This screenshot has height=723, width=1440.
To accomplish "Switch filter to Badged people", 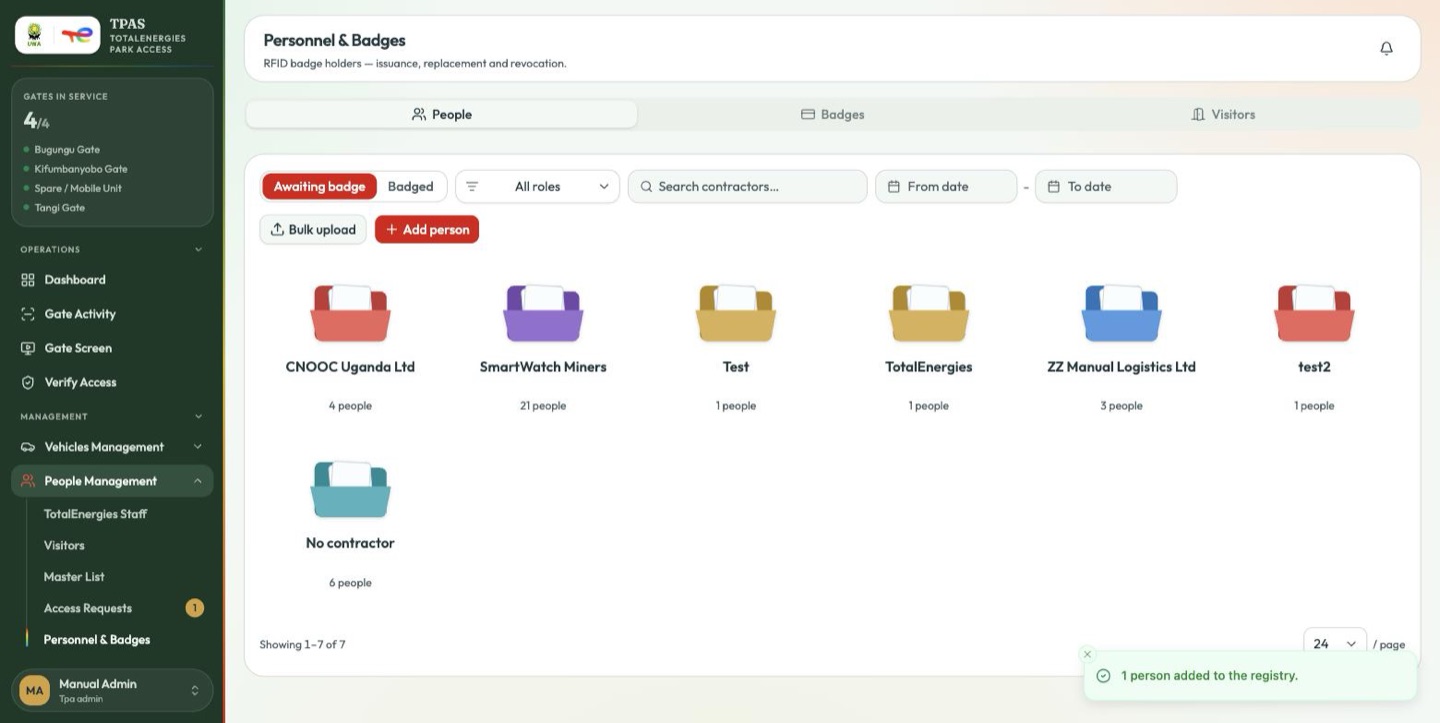I will pos(411,186).
